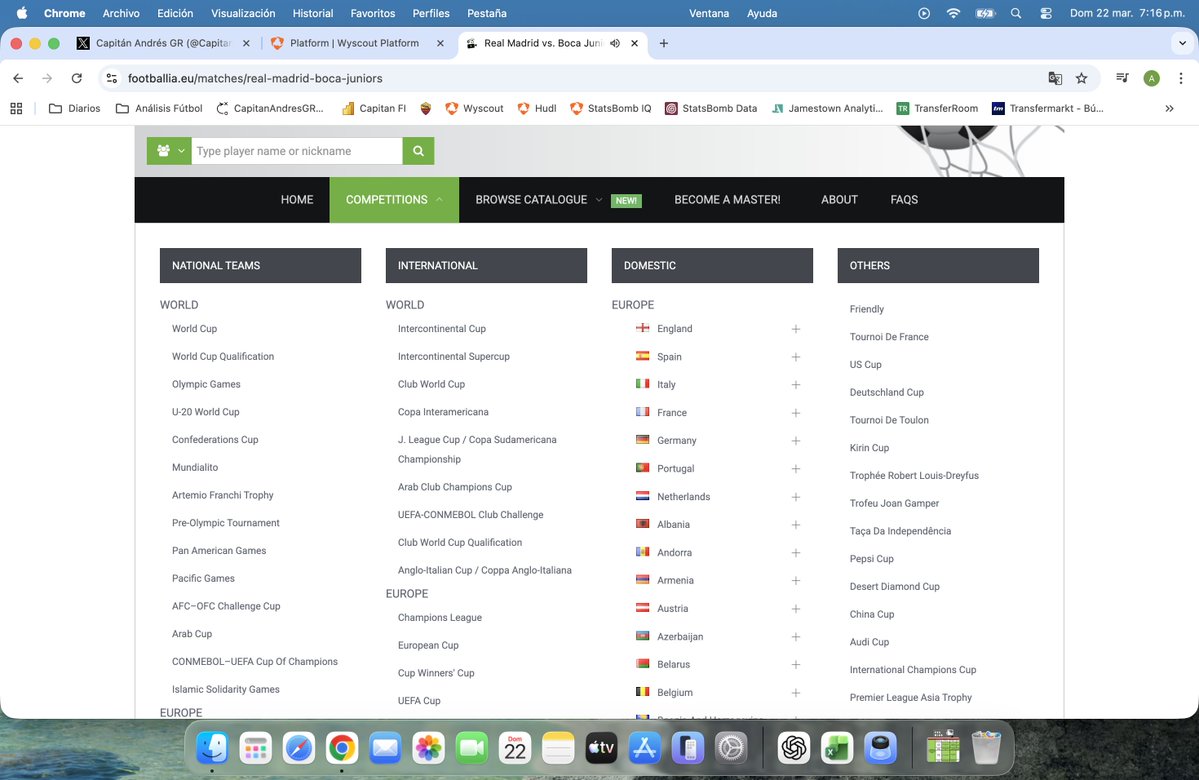Open System Settings from the Dock
The image size is (1199, 780).
[730, 748]
